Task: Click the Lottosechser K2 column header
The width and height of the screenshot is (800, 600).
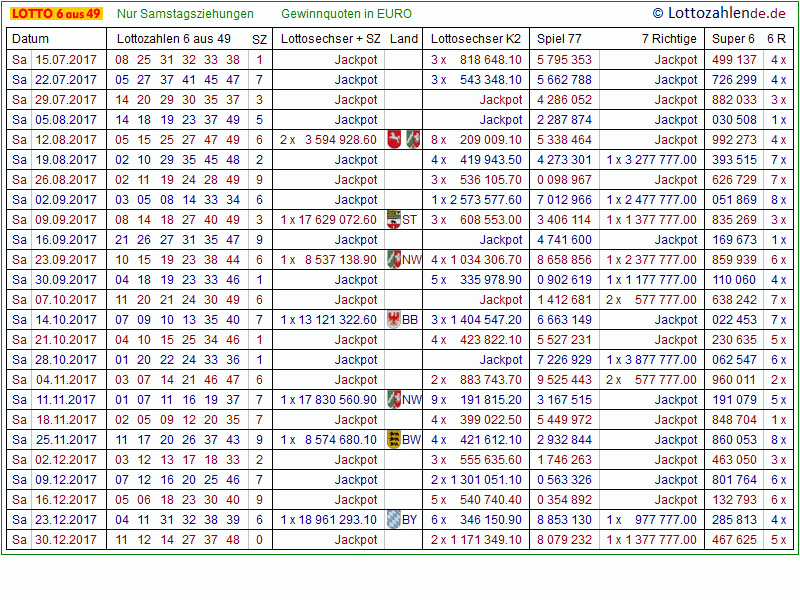Action: [x=476, y=39]
